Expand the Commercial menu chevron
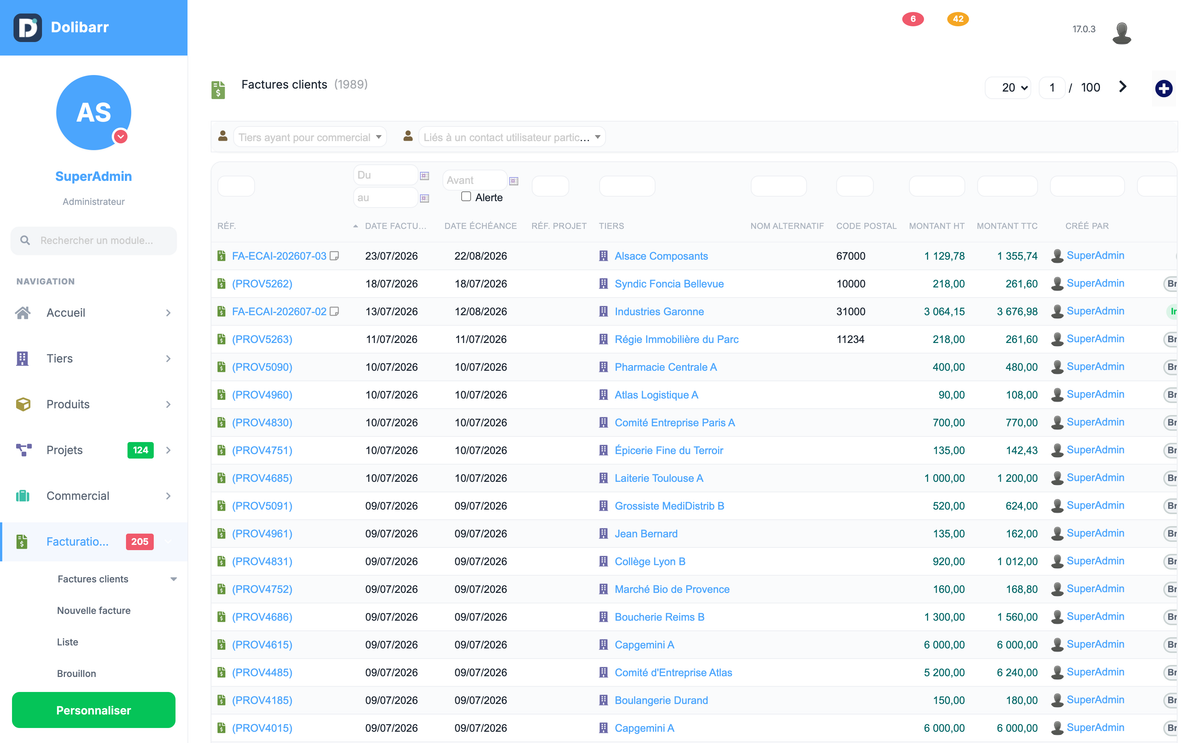The image size is (1200, 743). pos(168,496)
